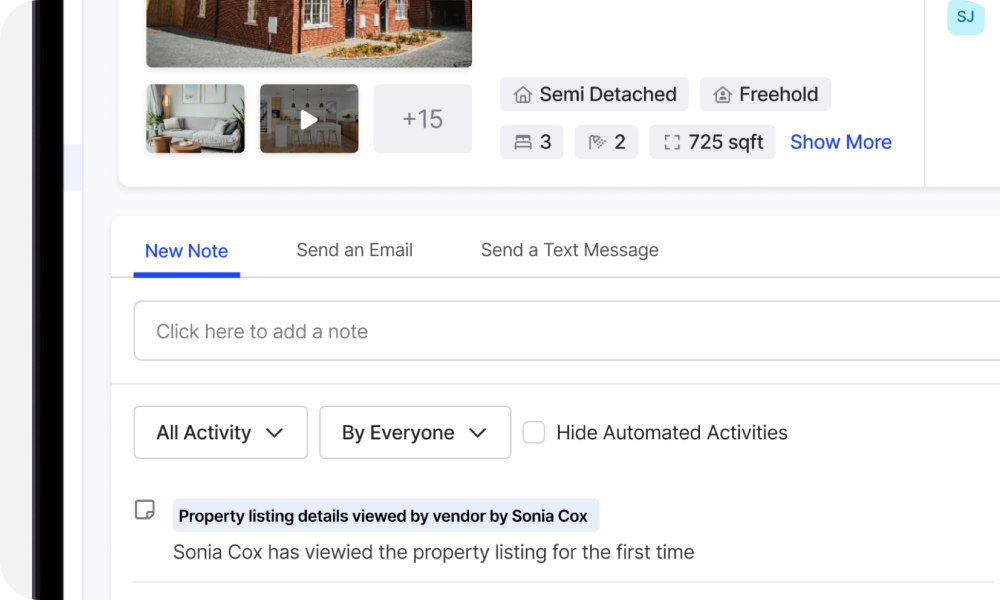Click the main brick house photo
Viewport: 1000px width, 600px height.
(x=308, y=32)
